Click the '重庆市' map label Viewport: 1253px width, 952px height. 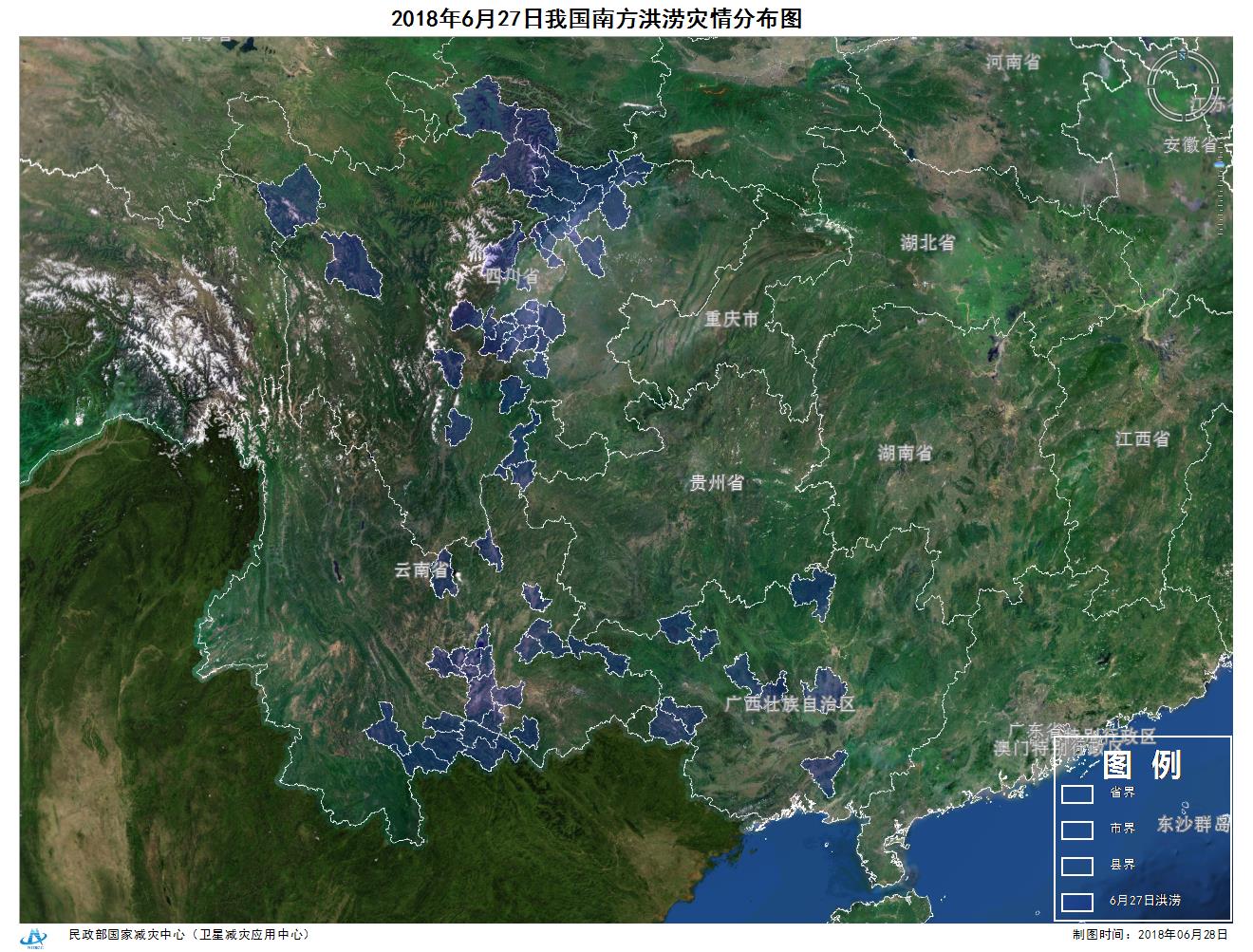(x=732, y=320)
